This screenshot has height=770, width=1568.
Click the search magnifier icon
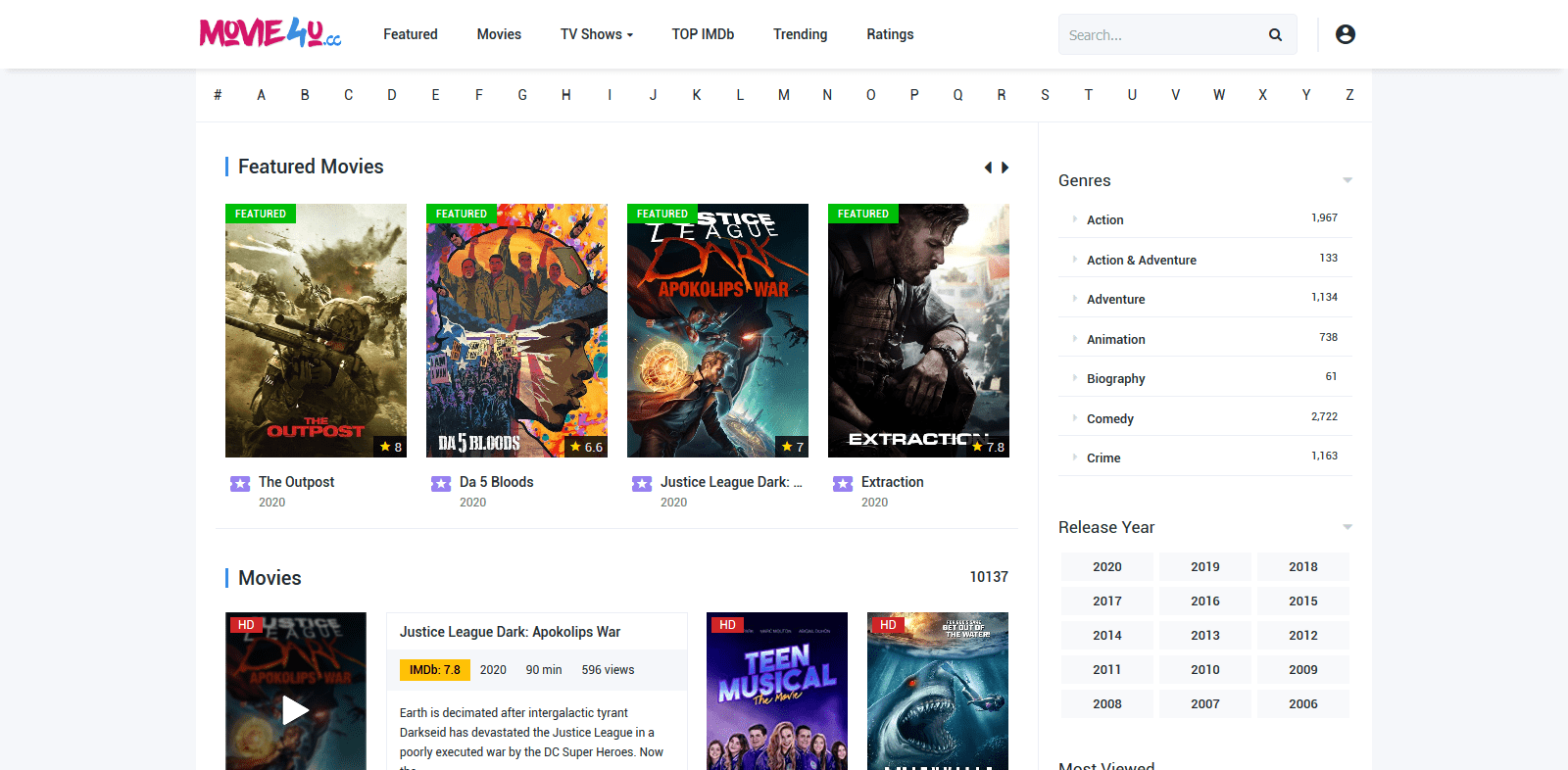tap(1275, 34)
